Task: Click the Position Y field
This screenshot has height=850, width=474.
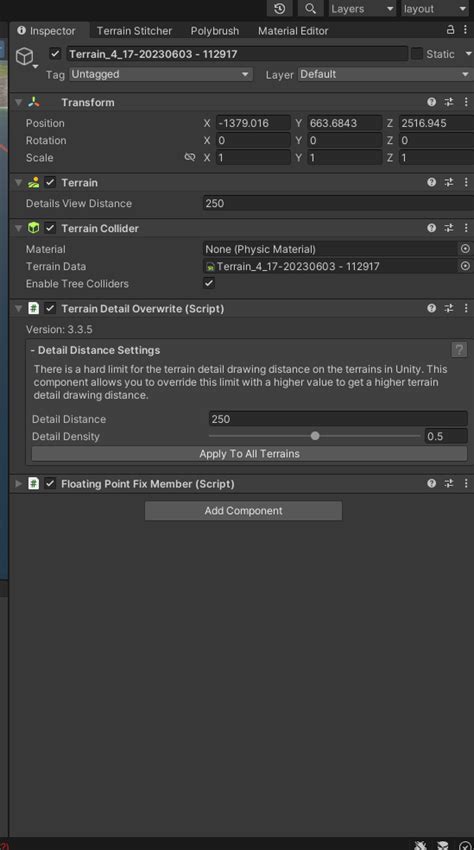Action: pyautogui.click(x=345, y=123)
